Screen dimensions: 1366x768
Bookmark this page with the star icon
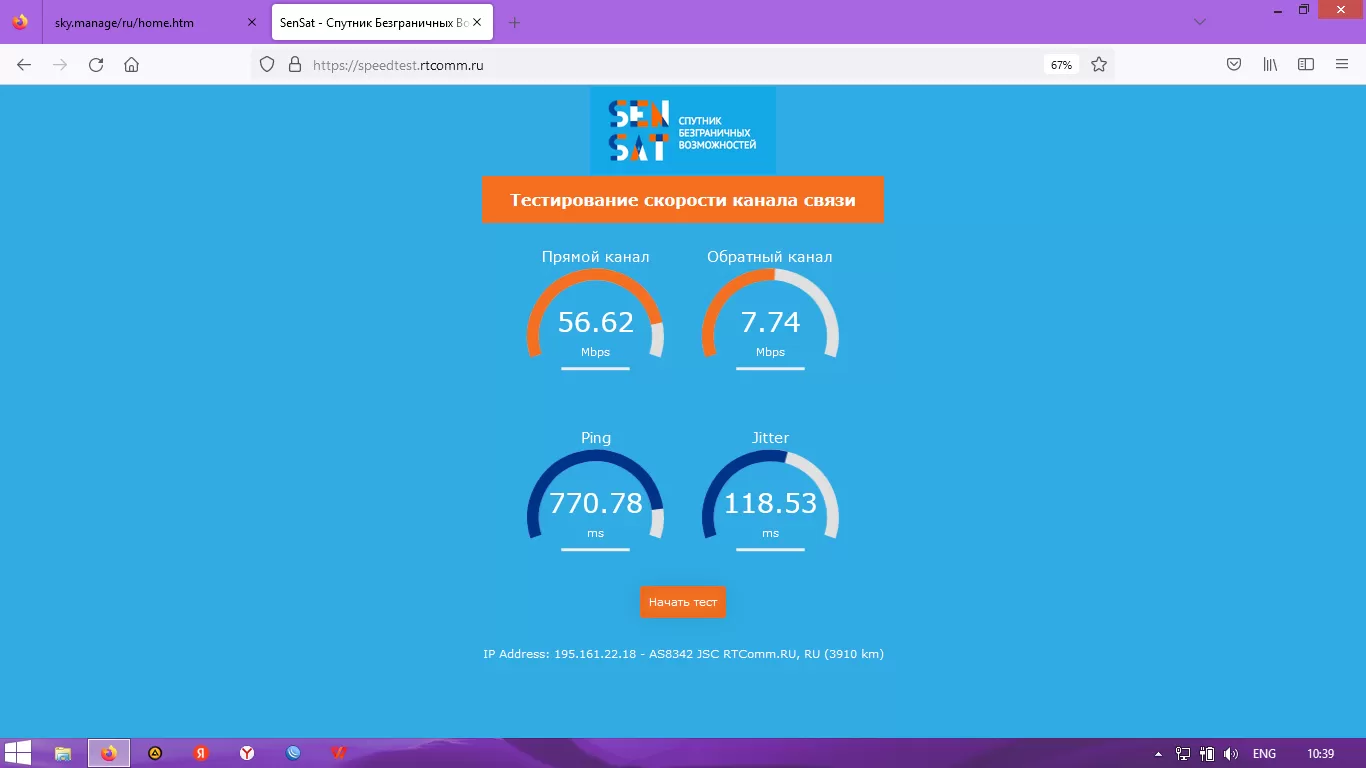pos(1099,64)
